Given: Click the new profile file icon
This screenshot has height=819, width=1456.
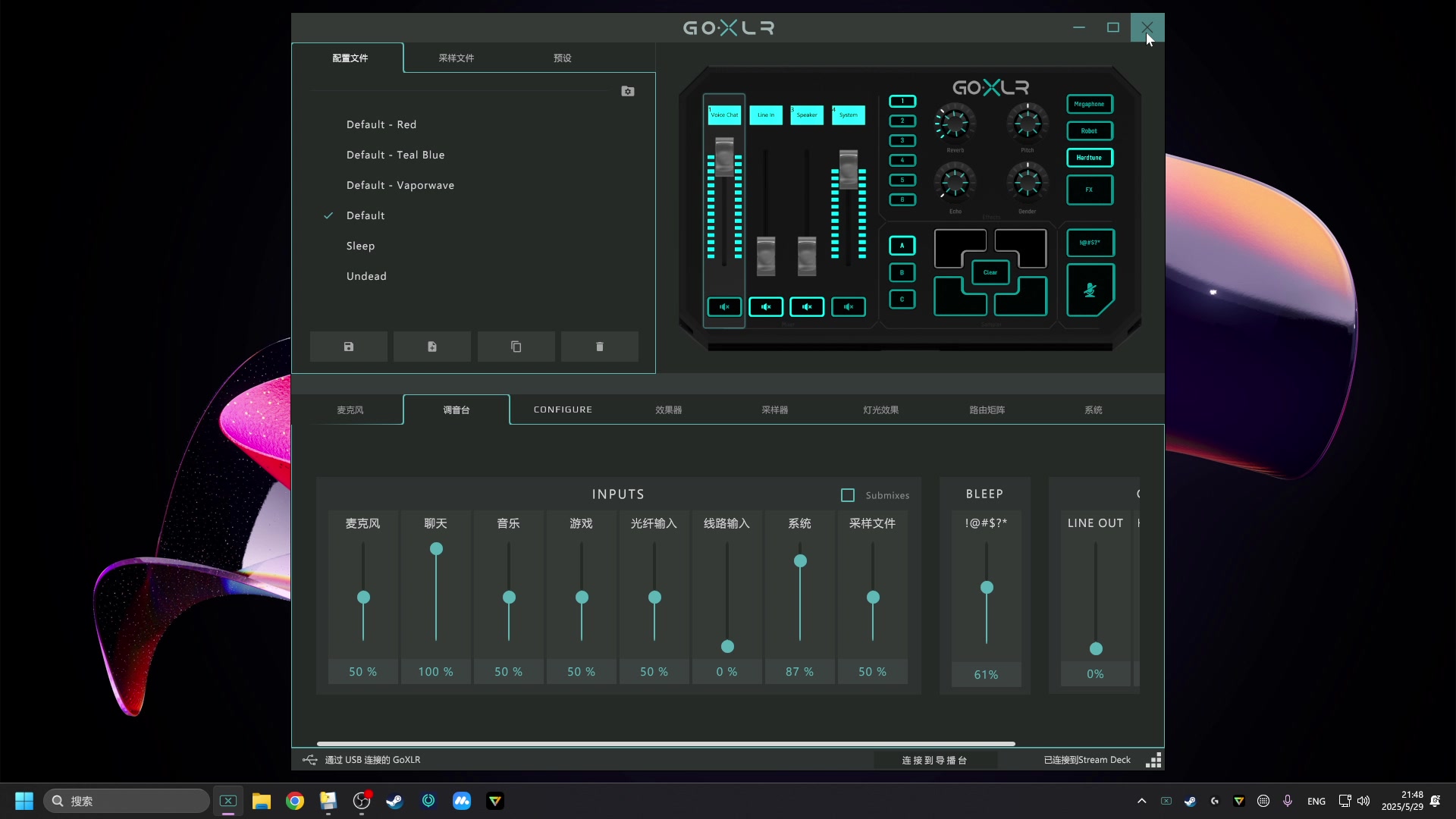Looking at the screenshot, I should [432, 347].
